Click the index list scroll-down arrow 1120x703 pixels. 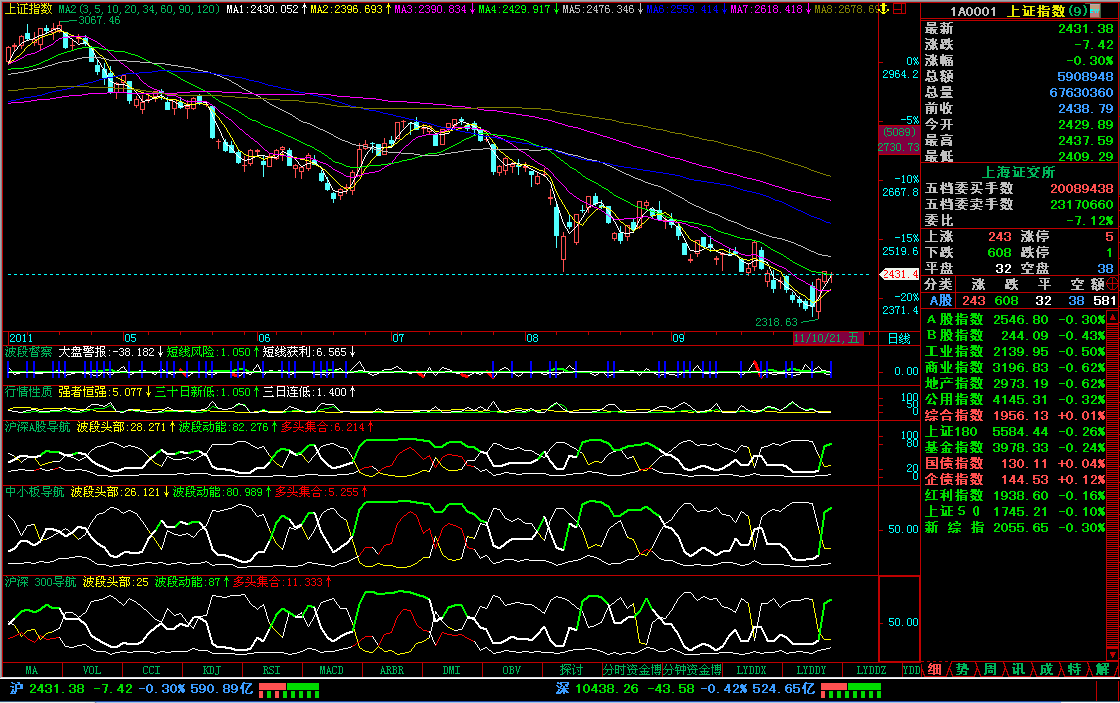[1112, 654]
